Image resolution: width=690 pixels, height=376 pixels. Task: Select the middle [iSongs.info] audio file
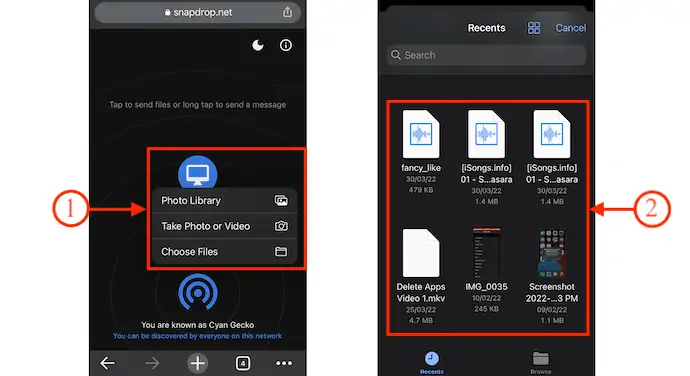pyautogui.click(x=486, y=158)
